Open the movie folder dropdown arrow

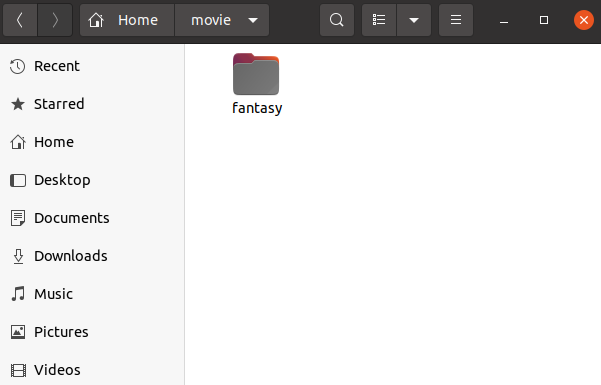(x=253, y=20)
